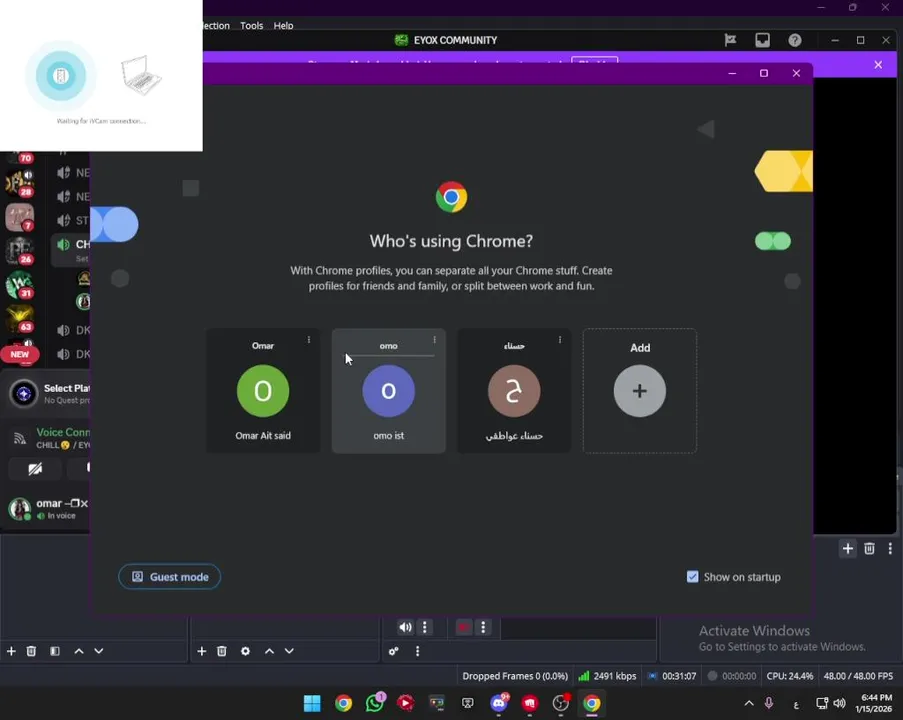Move source up in Sources panel
903x720 pixels.
[269, 651]
